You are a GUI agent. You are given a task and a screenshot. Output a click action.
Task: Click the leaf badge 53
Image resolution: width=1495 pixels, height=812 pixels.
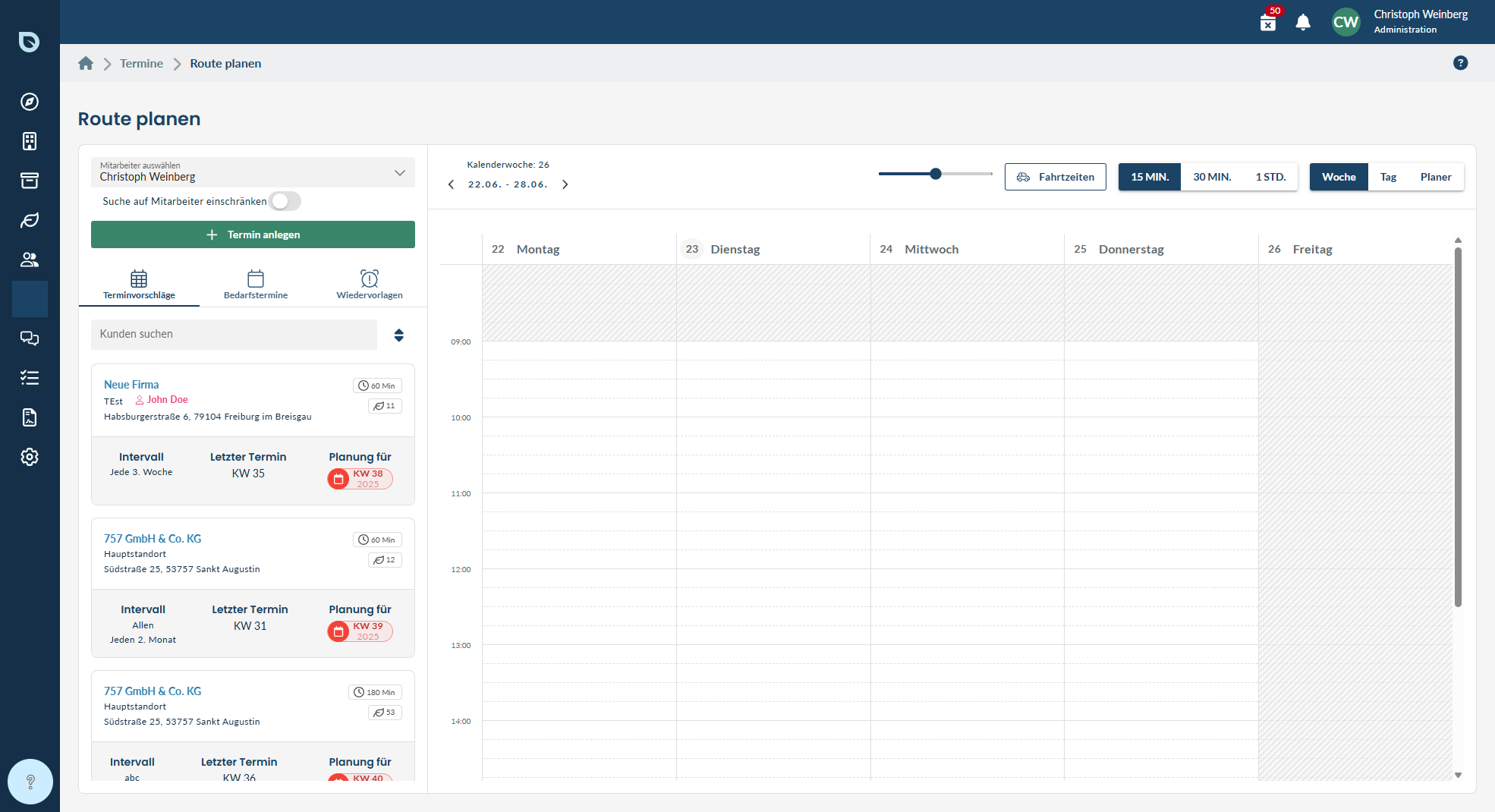coord(385,713)
